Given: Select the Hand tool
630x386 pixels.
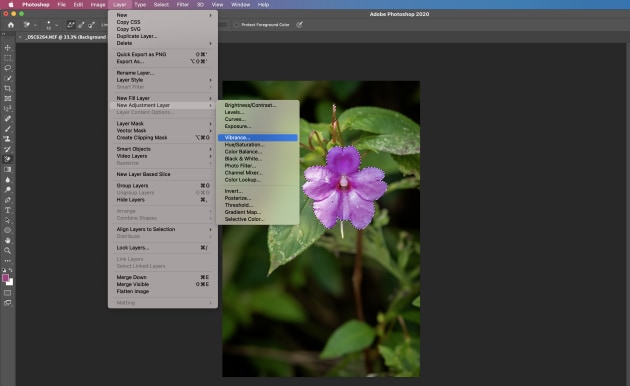Looking at the screenshot, I should tap(8, 240).
